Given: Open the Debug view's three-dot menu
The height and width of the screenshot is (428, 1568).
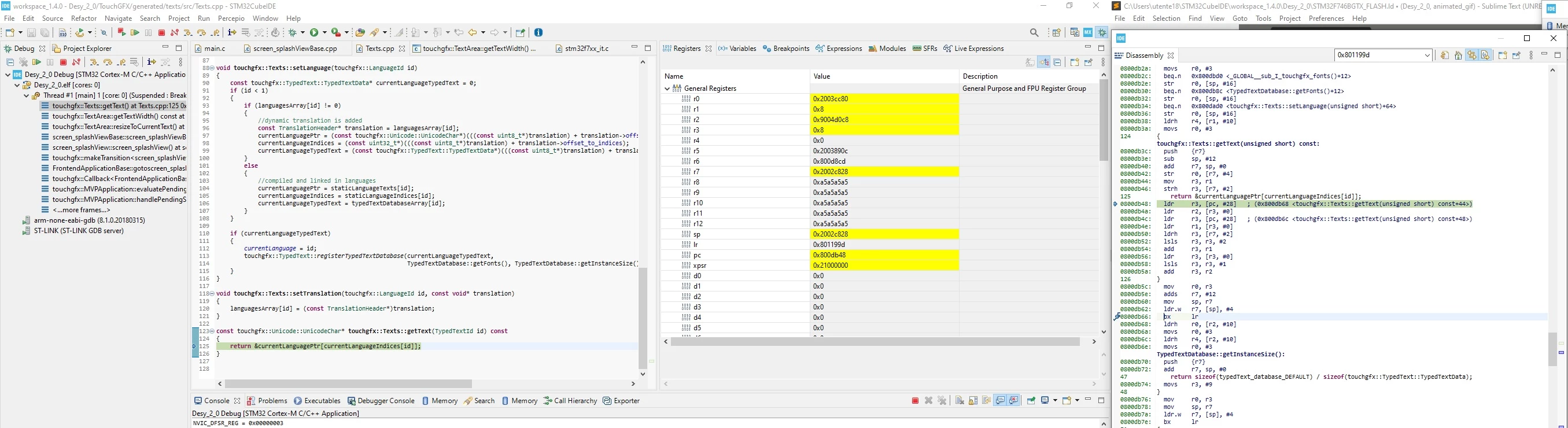Looking at the screenshot, I should (181, 62).
